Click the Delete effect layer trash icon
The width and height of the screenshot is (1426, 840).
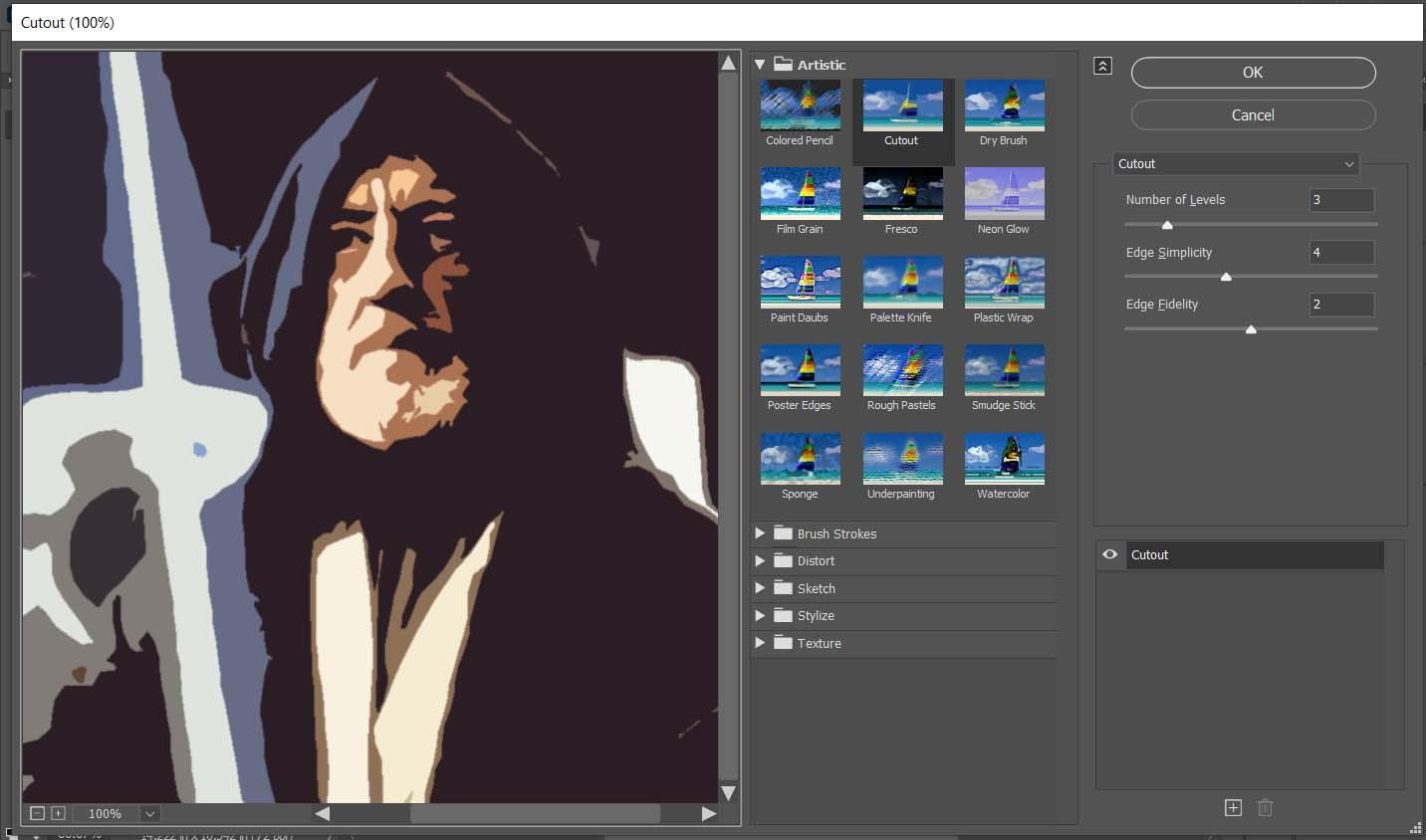coord(1265,807)
